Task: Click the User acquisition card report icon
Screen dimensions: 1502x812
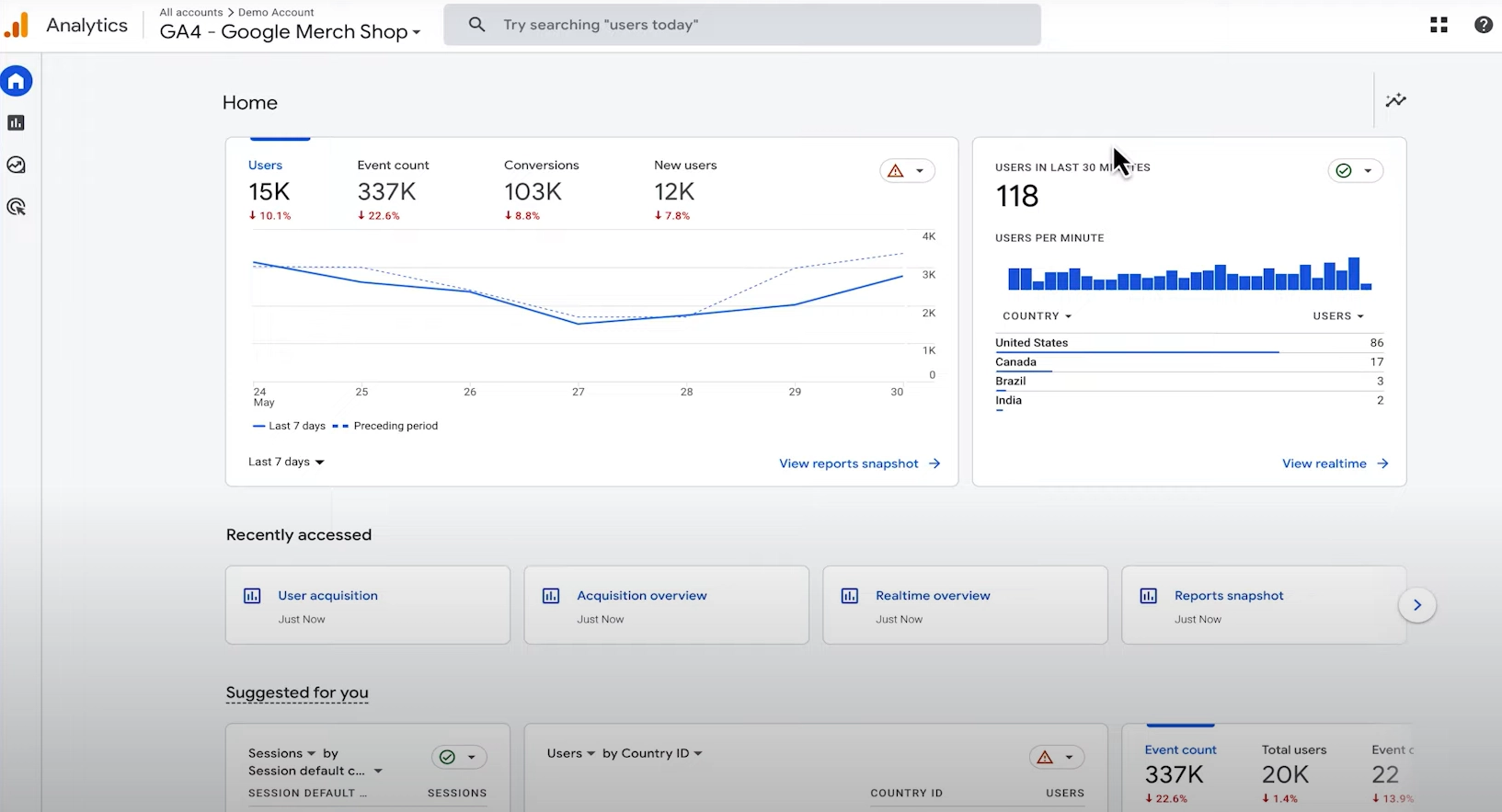Action: click(252, 596)
